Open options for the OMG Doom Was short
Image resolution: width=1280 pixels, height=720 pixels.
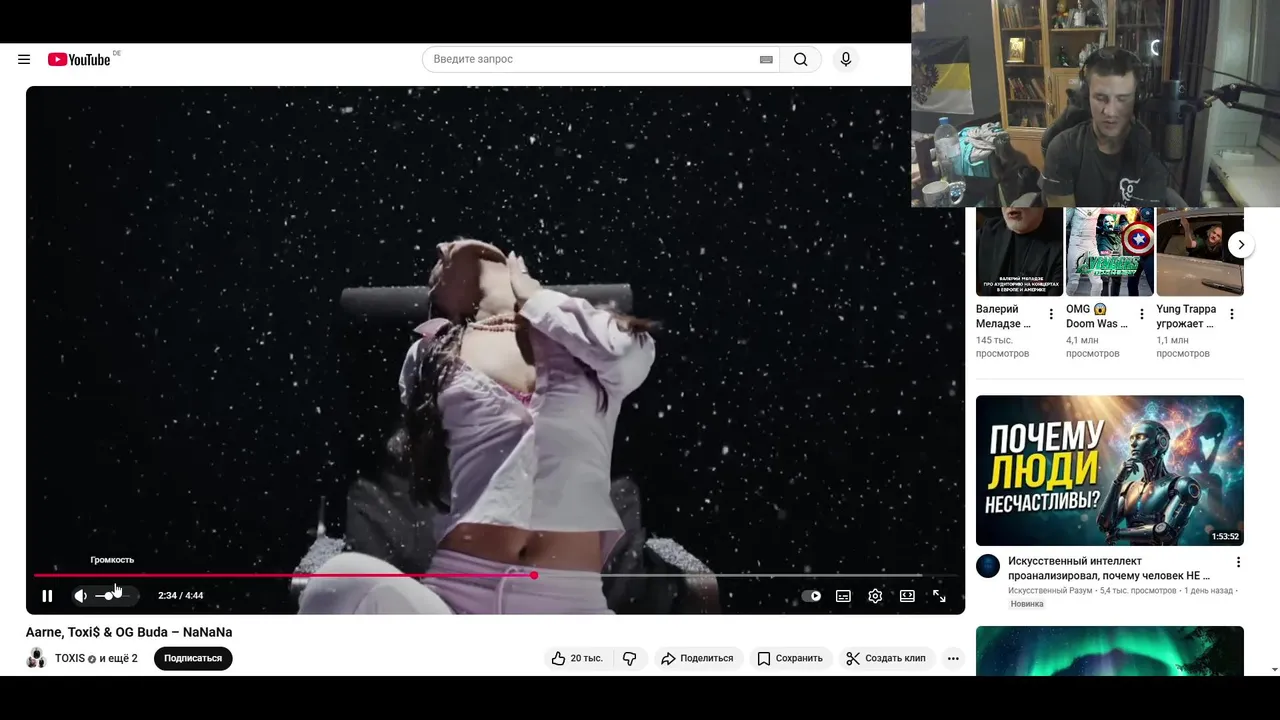click(x=1142, y=314)
